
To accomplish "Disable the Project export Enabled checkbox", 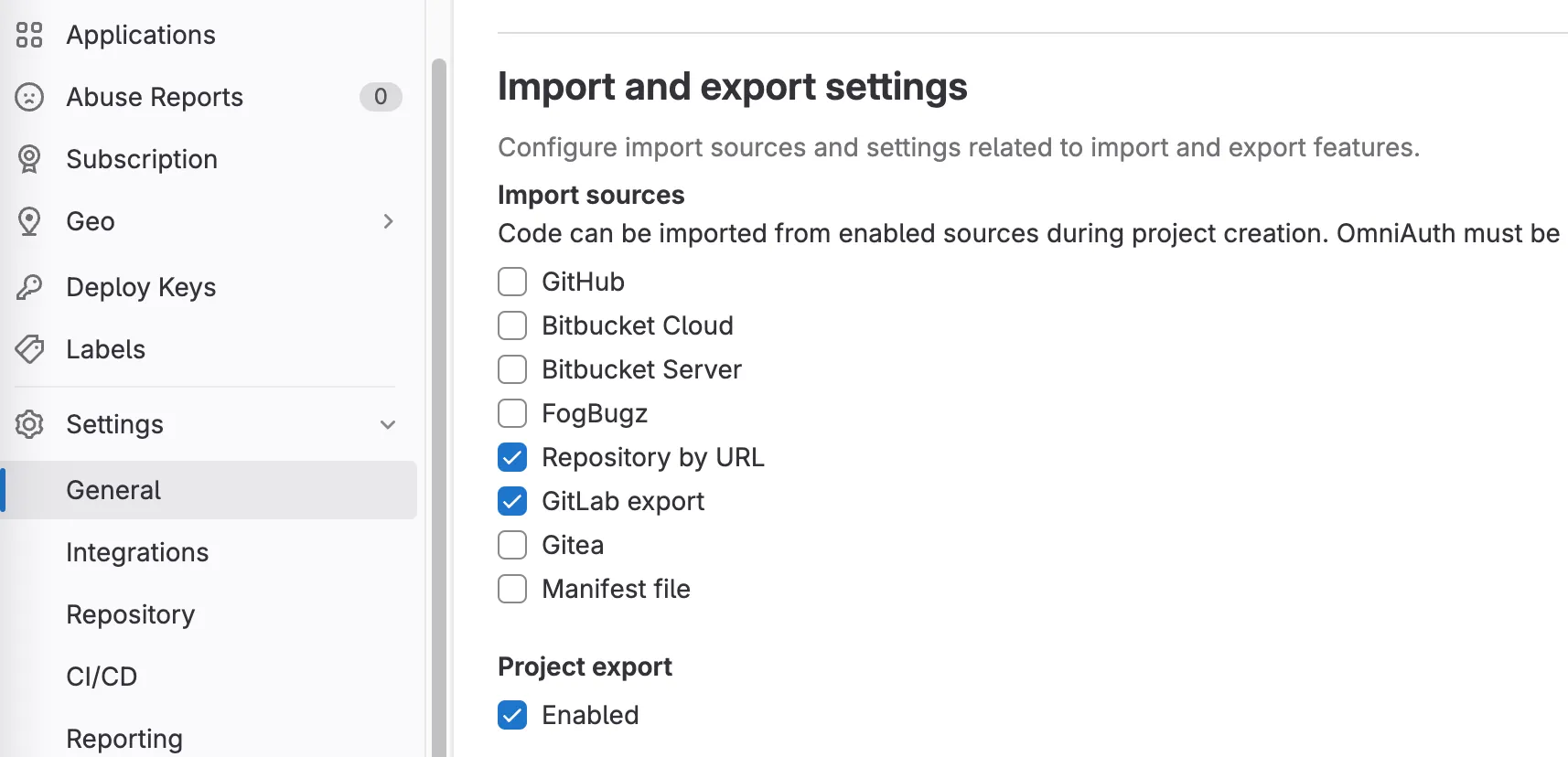I will [512, 715].
